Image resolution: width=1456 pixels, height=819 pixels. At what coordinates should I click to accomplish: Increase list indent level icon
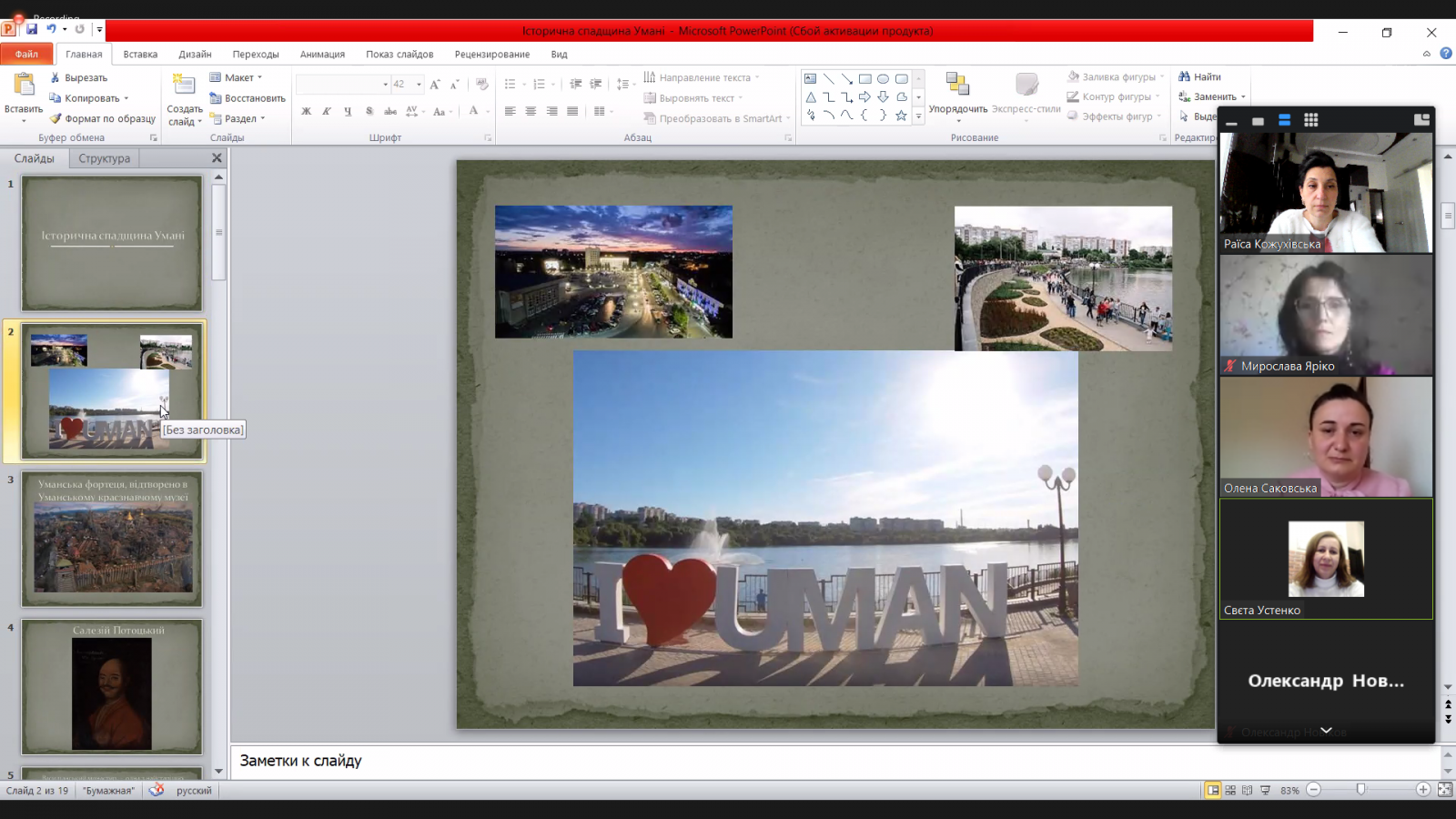point(596,84)
